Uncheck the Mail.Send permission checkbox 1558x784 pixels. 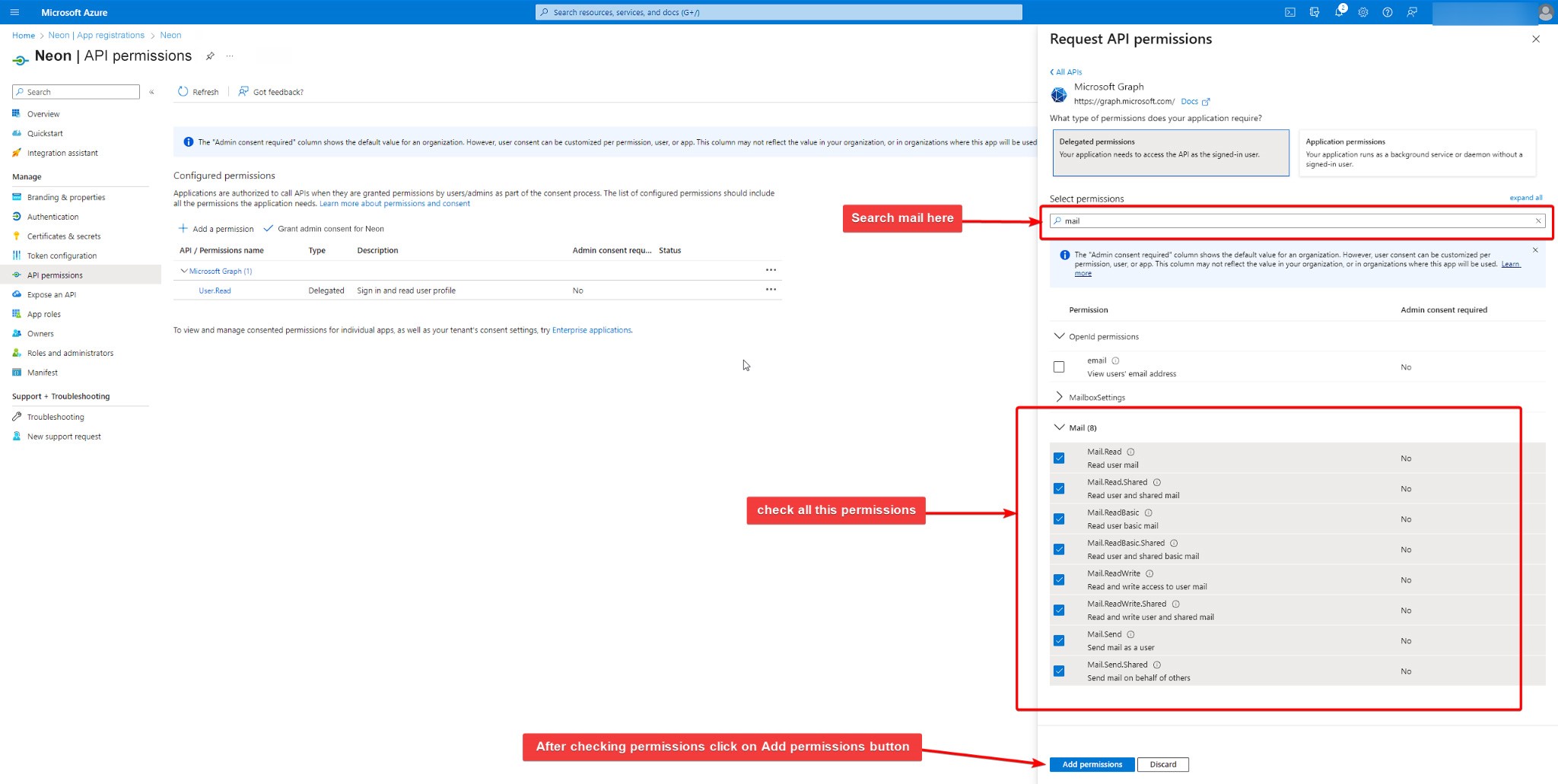pos(1059,641)
